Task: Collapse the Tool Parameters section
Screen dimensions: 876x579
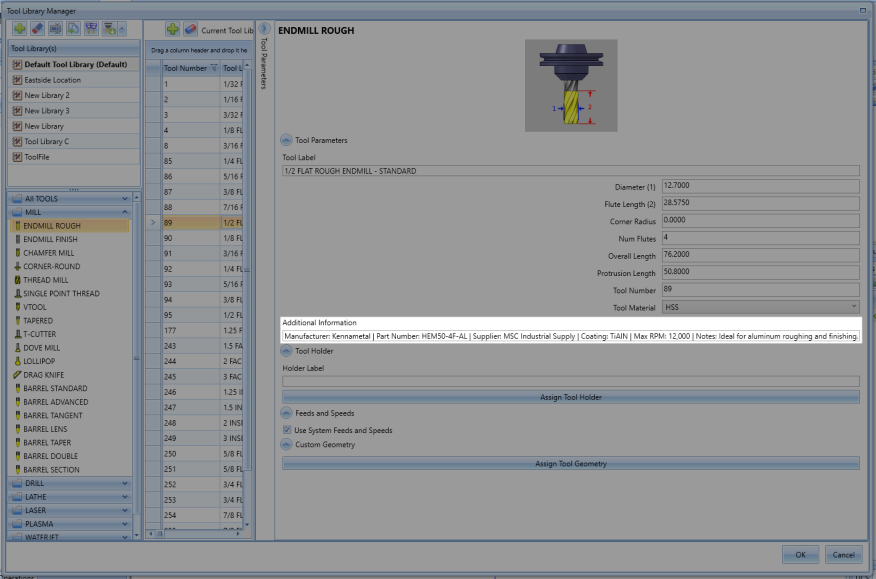Action: [287, 141]
